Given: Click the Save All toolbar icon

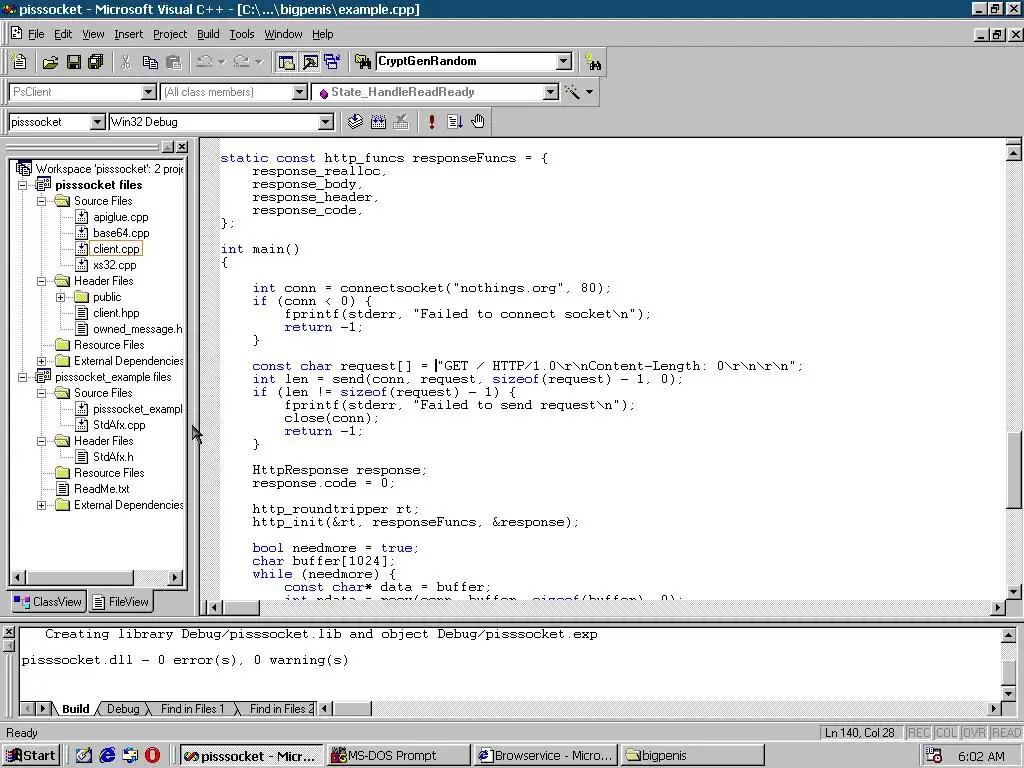Looking at the screenshot, I should (x=95, y=62).
